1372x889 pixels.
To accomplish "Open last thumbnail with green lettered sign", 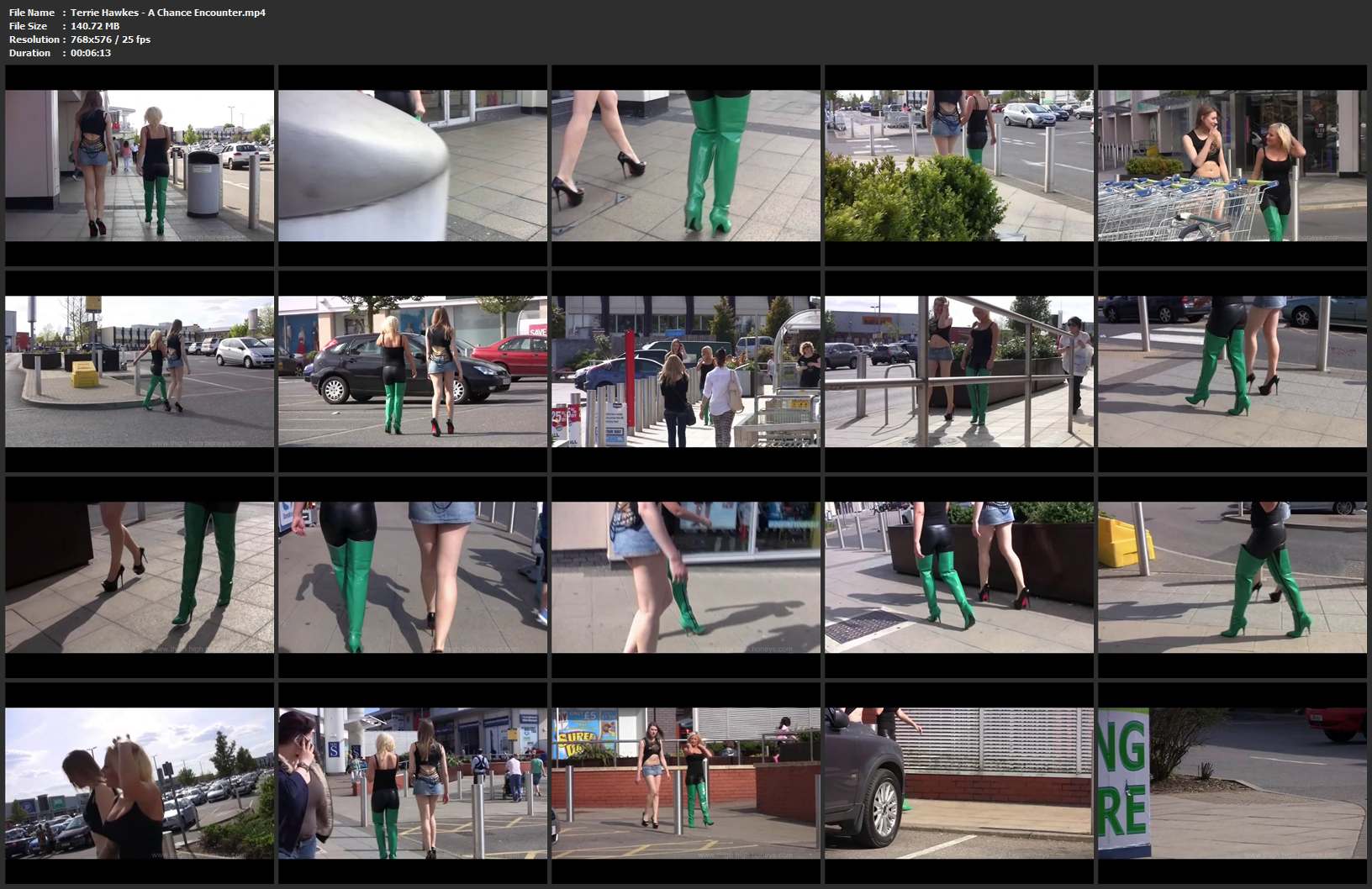I will pyautogui.click(x=1232, y=783).
